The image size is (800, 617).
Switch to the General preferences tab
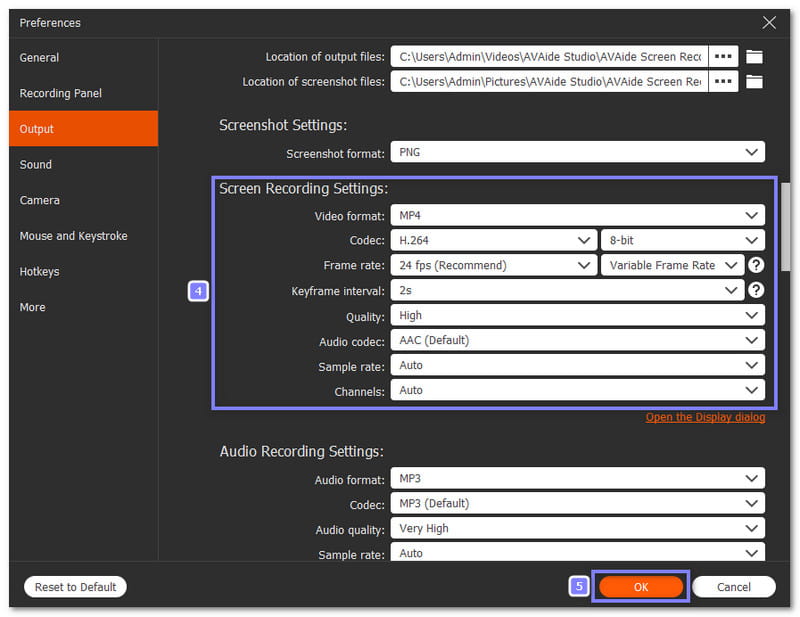[x=39, y=58]
